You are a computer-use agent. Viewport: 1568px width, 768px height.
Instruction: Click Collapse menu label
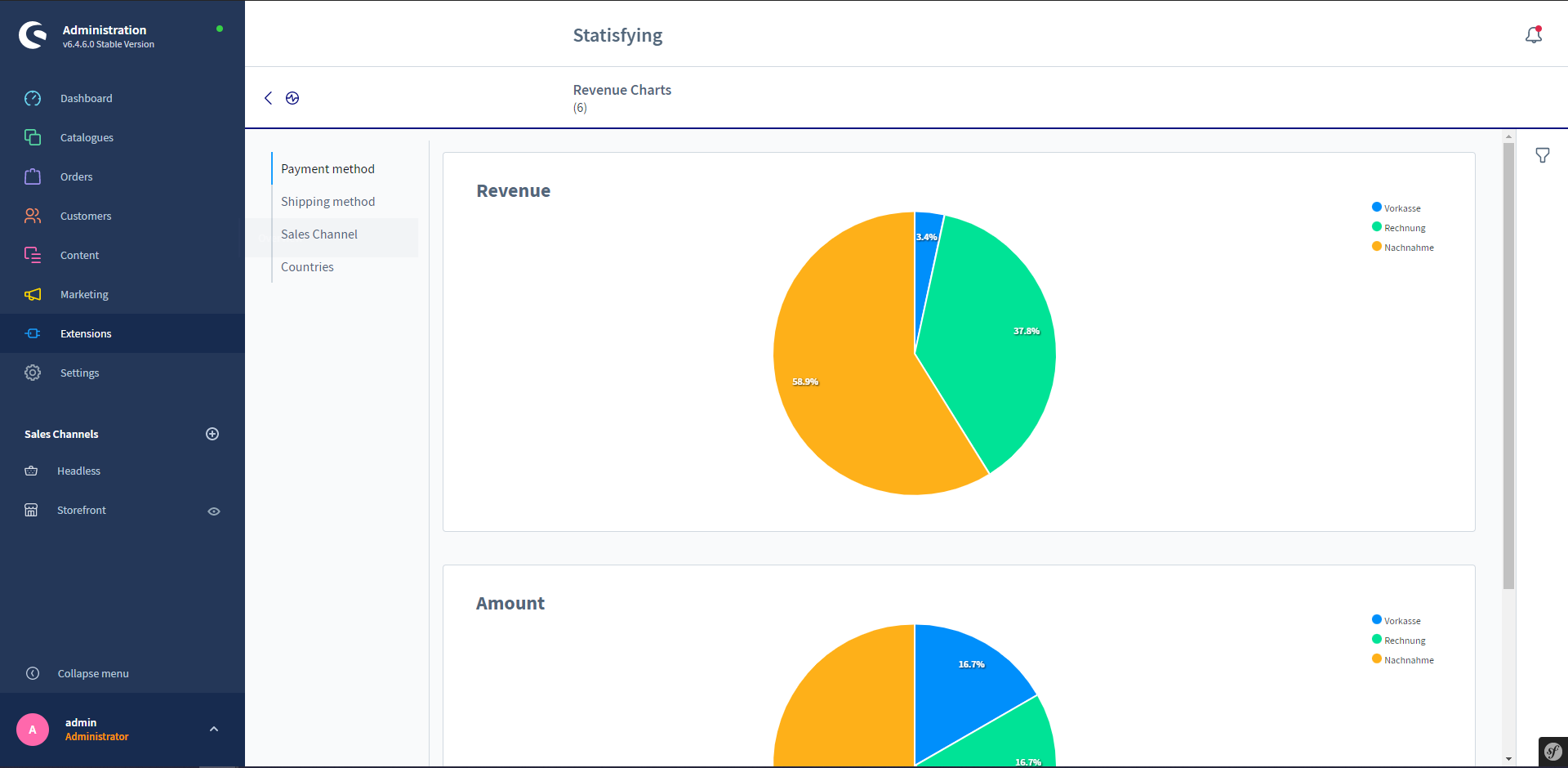click(93, 673)
